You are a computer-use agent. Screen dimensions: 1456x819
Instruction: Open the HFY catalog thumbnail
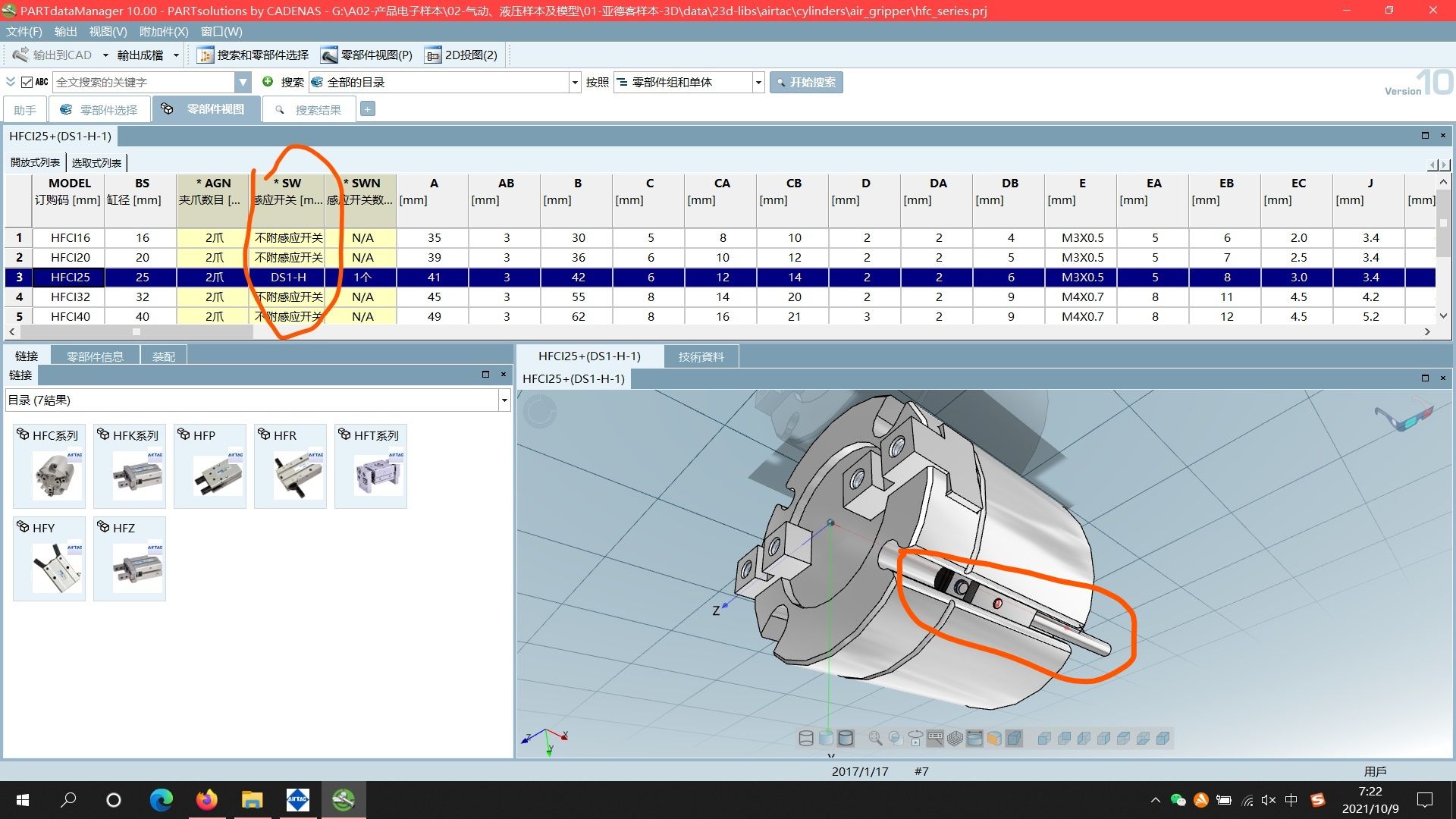(49, 558)
